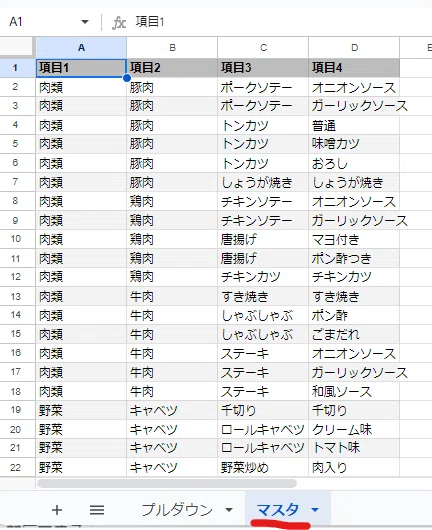
Task: Click row 12 column C チキンカツ
Action: [x=263, y=277]
